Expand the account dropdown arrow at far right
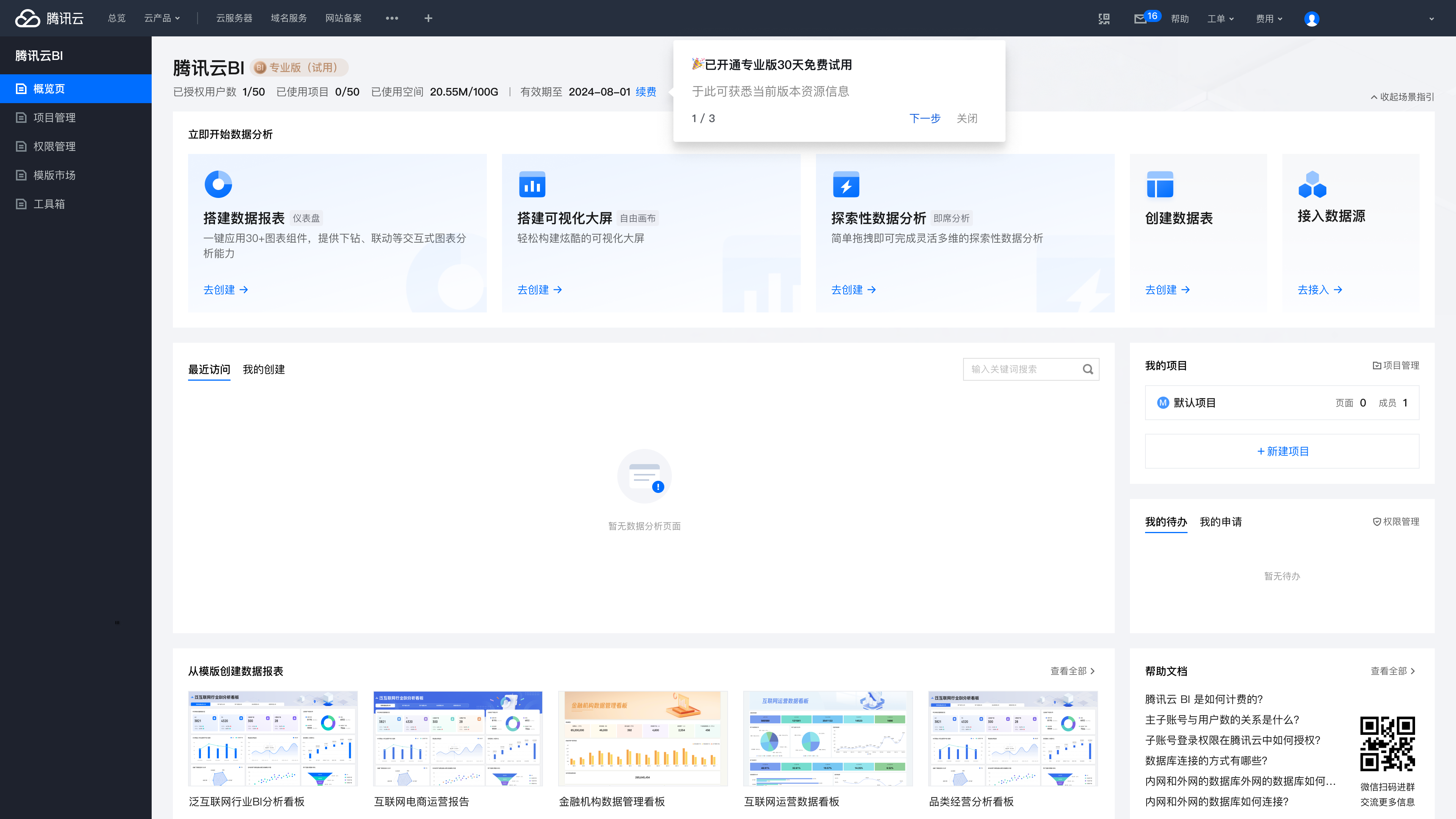Viewport: 1456px width, 819px height. tap(1432, 19)
